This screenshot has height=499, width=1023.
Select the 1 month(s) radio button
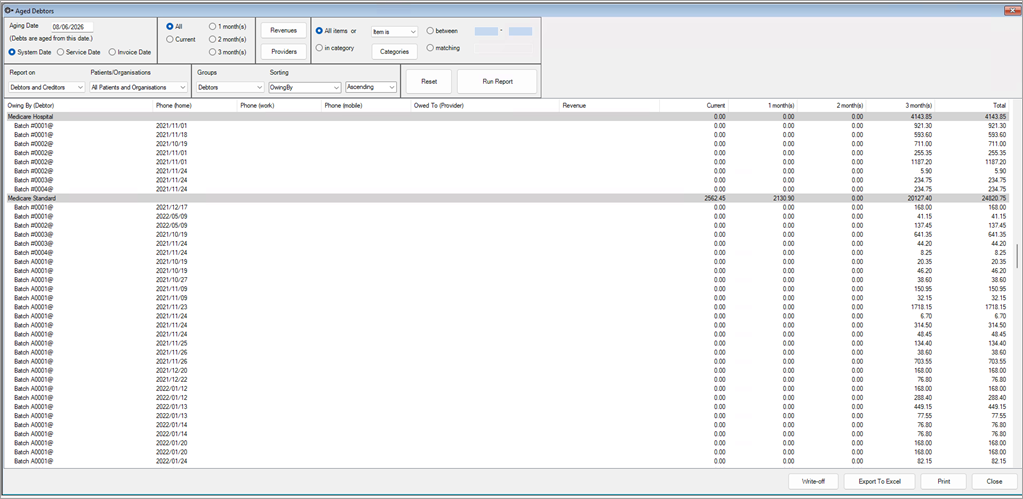[212, 27]
